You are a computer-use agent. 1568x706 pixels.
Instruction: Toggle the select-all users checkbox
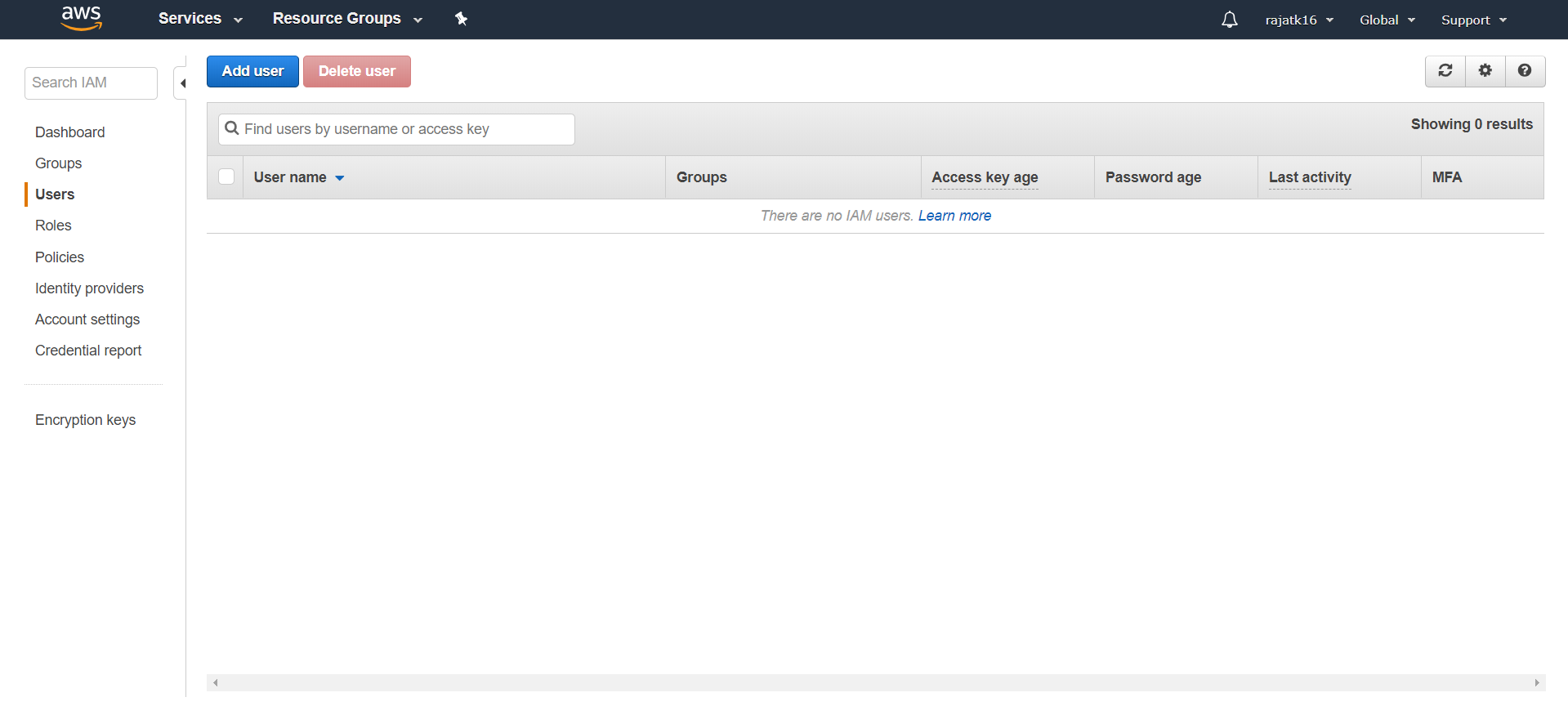(226, 176)
